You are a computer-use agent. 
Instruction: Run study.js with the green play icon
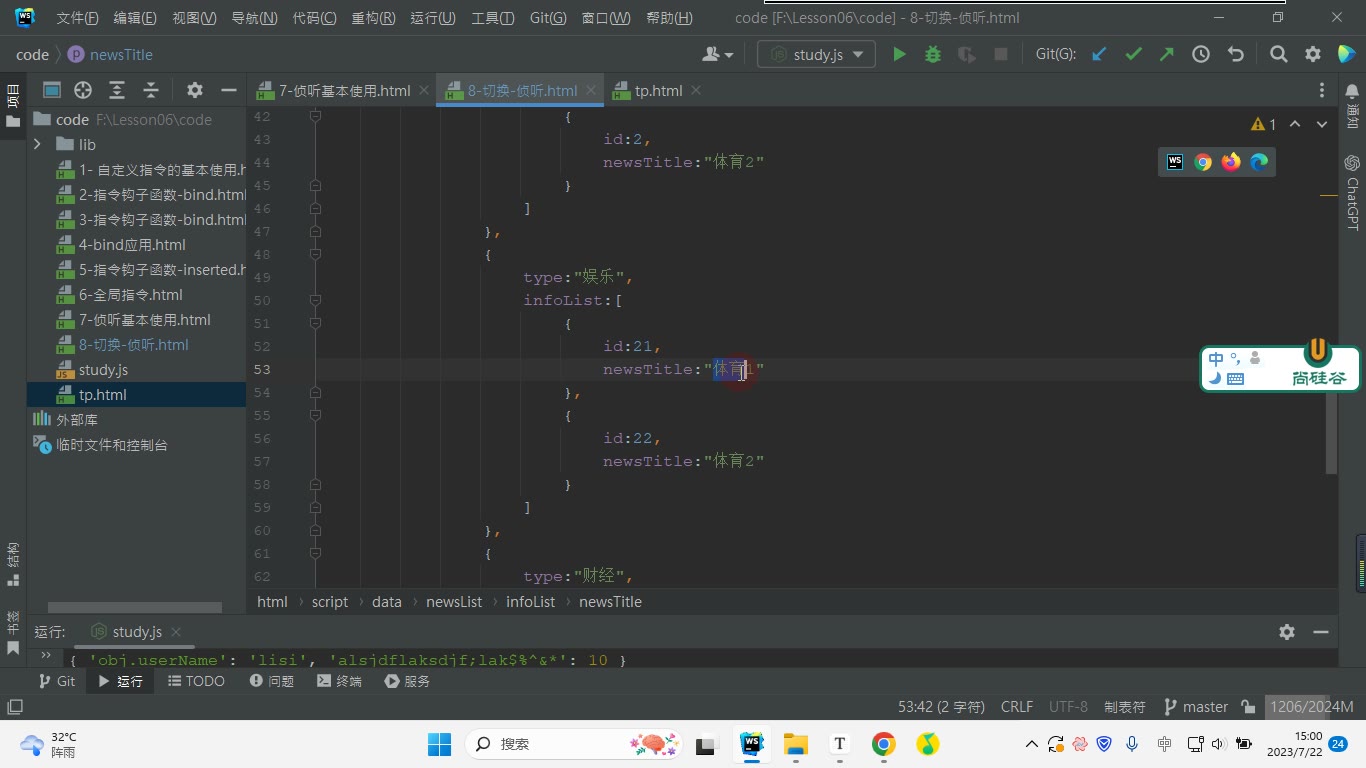(x=899, y=54)
